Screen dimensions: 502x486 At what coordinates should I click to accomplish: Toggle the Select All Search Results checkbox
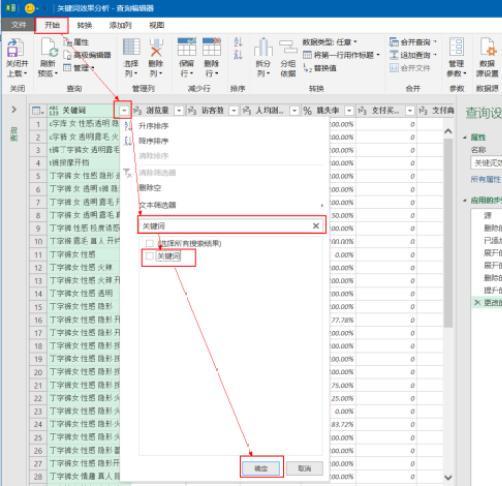149,243
